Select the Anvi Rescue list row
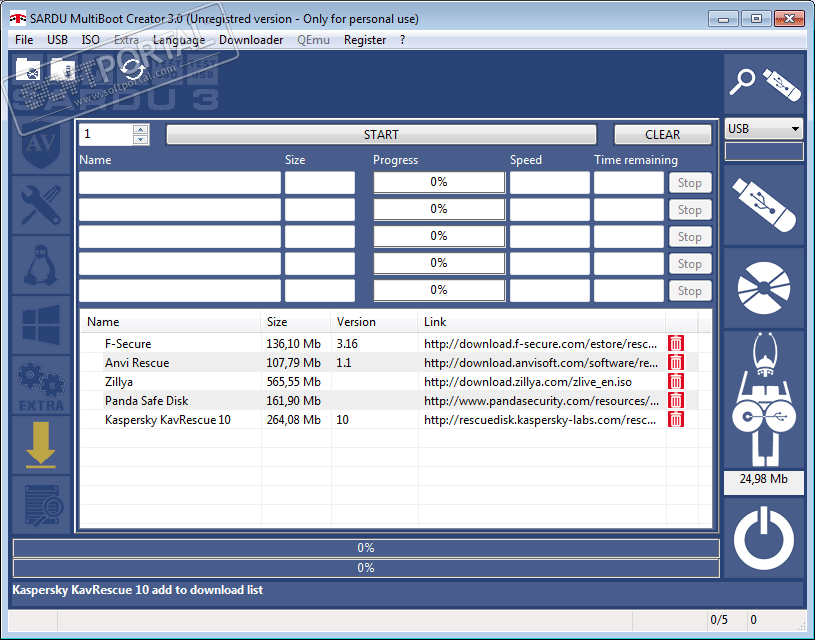The width and height of the screenshot is (815, 640). [390, 362]
